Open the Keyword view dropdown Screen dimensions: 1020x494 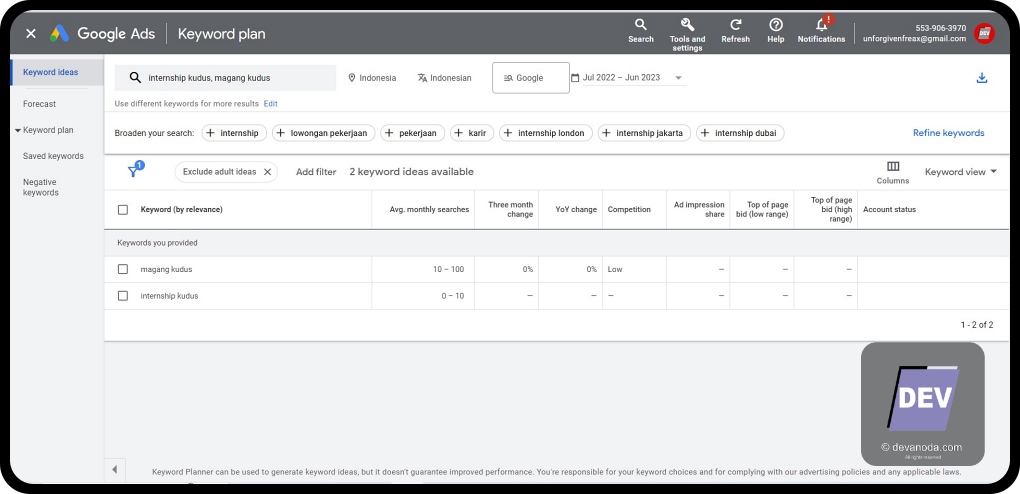click(x=961, y=172)
